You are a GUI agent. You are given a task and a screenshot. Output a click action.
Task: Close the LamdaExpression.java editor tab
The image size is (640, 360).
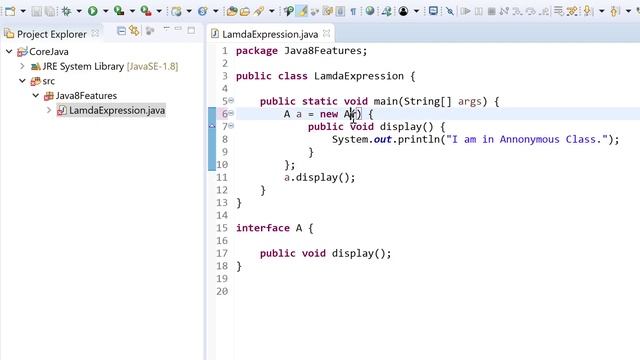(327, 34)
